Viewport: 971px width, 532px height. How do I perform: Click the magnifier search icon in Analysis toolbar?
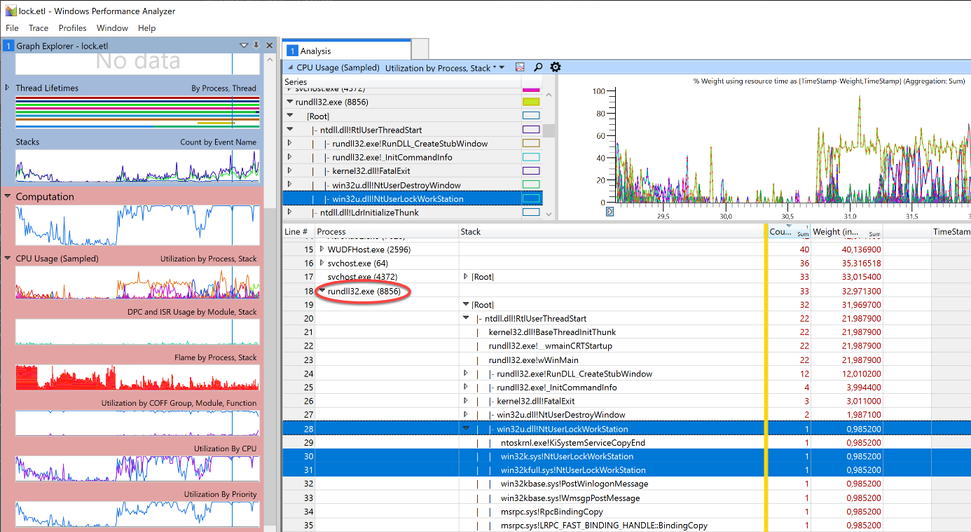click(x=538, y=68)
